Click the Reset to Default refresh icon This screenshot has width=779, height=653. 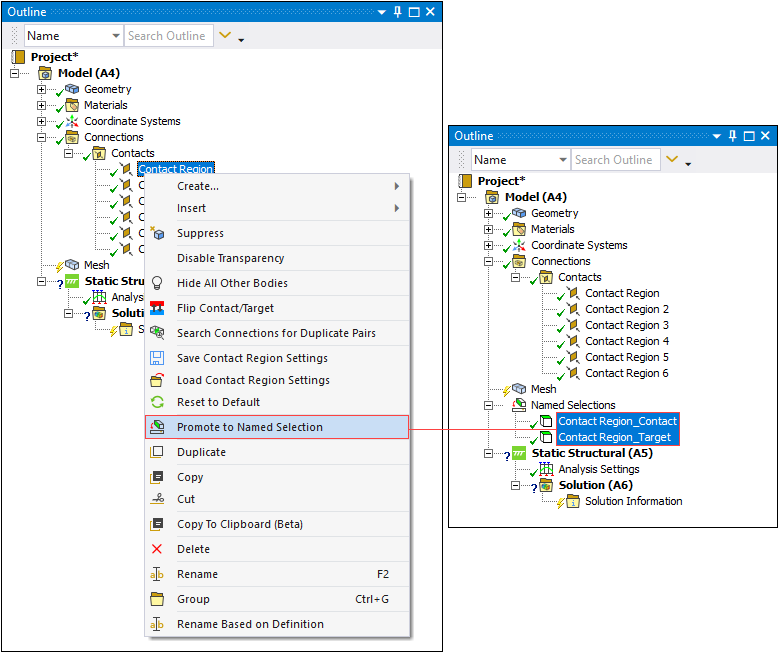click(x=157, y=402)
